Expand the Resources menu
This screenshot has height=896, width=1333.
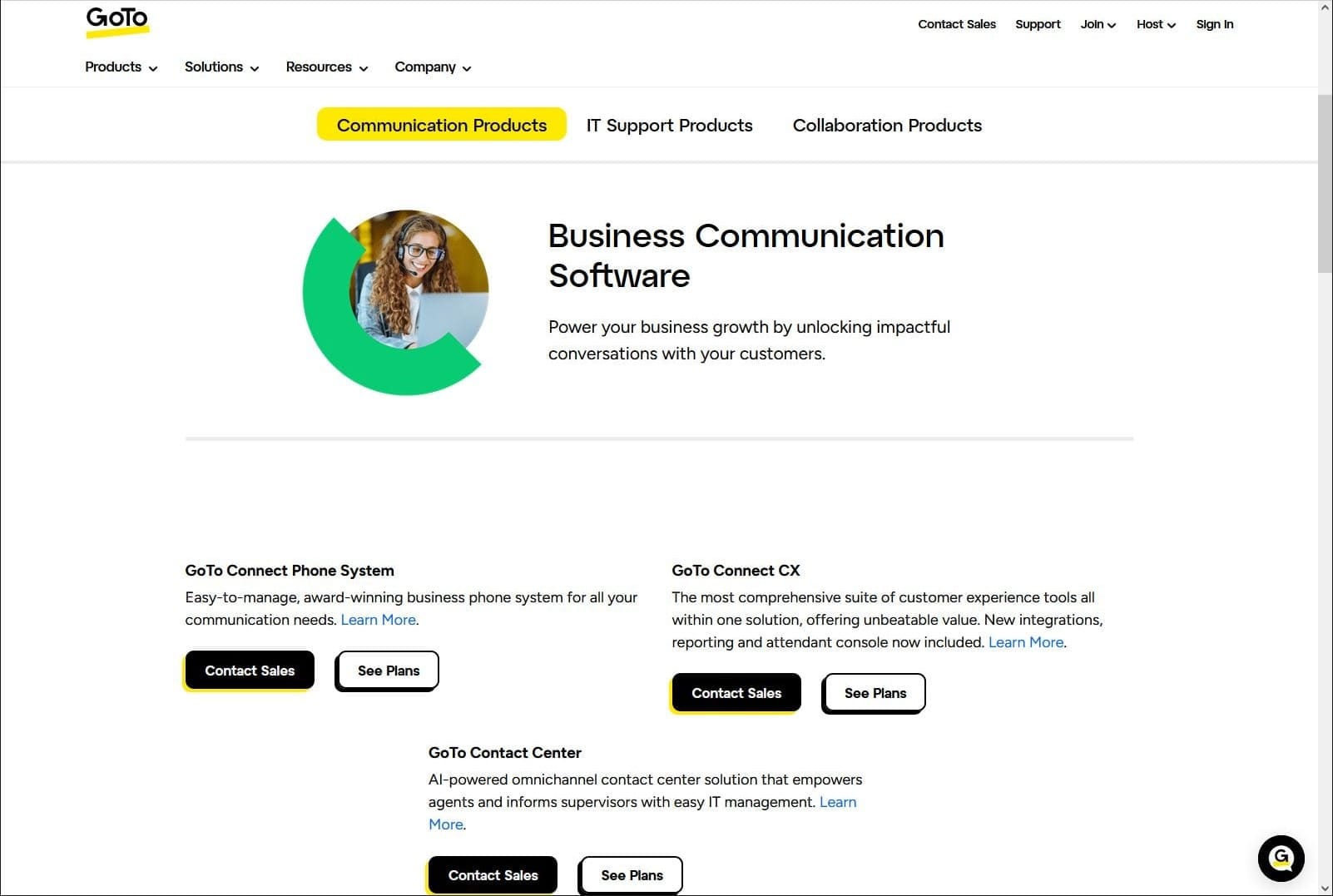(x=327, y=67)
